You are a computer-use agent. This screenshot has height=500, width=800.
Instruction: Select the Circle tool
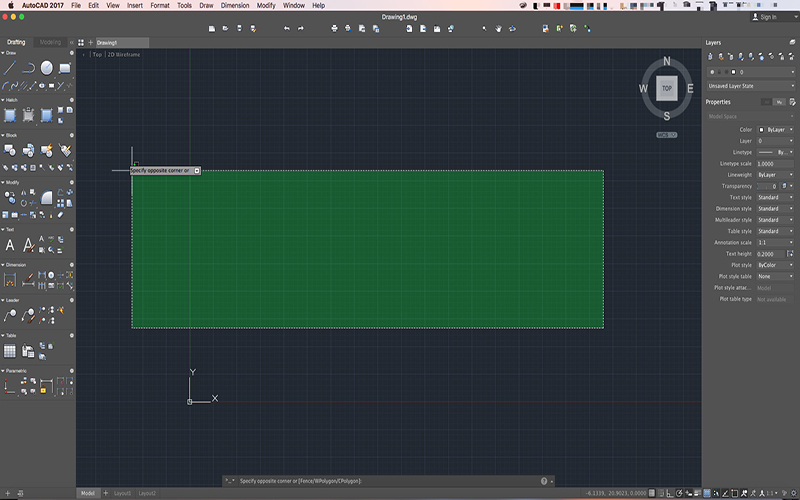46,67
